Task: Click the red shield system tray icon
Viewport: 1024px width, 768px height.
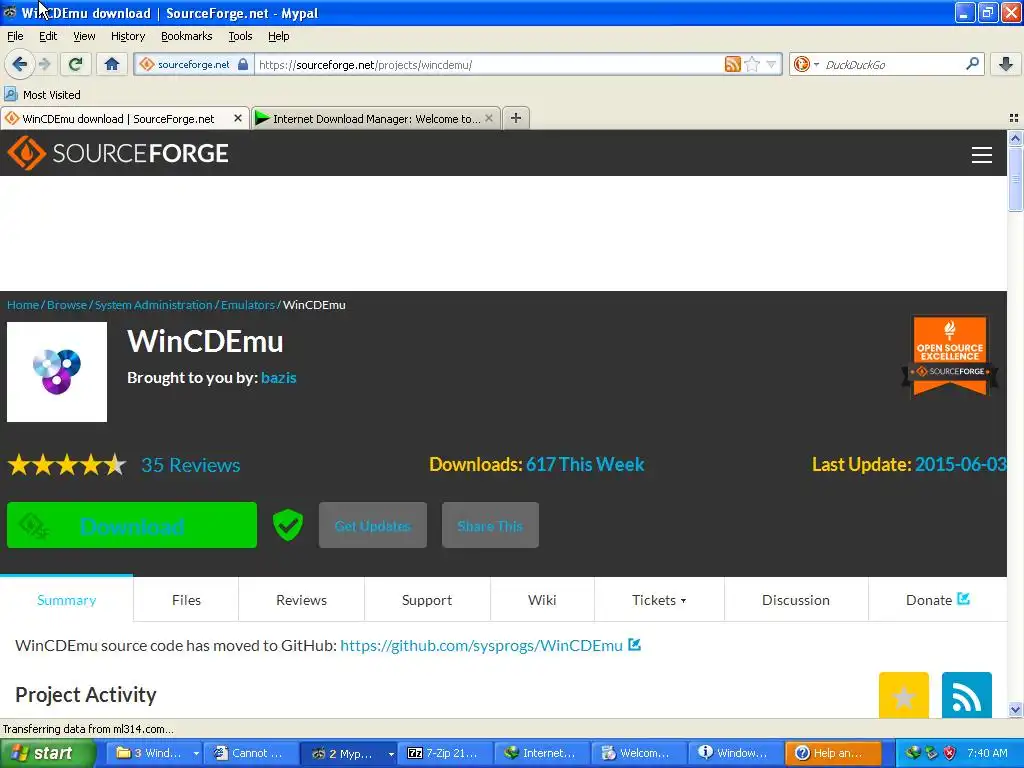Action: (x=950, y=753)
